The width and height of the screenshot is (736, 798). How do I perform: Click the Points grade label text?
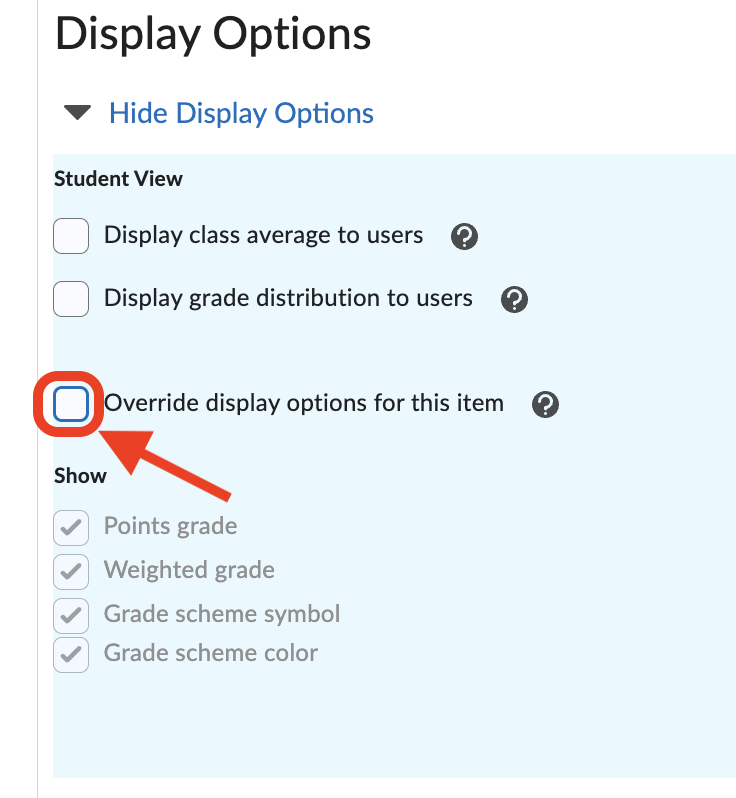click(170, 526)
